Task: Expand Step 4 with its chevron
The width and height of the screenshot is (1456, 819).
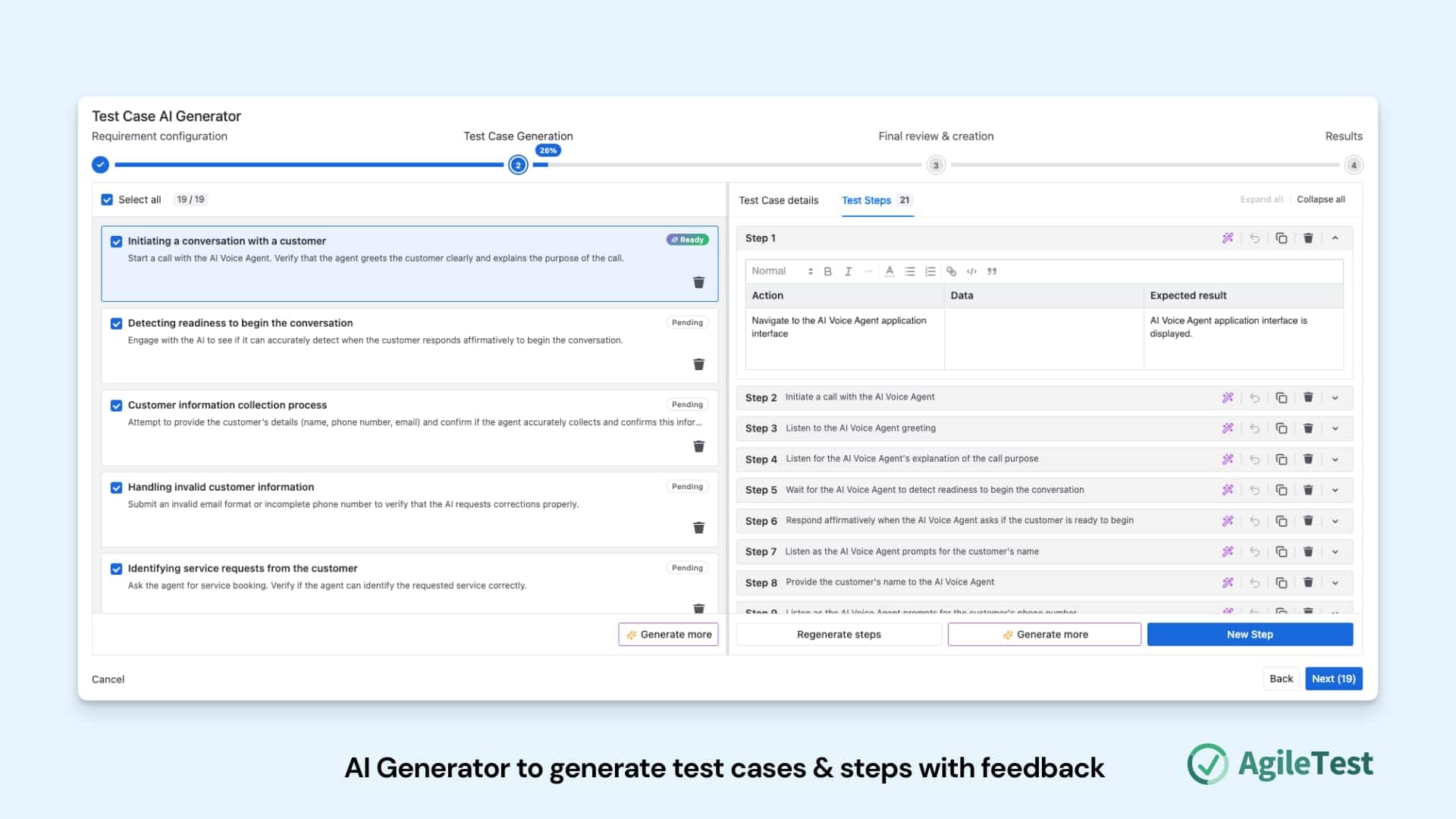Action: (x=1335, y=460)
